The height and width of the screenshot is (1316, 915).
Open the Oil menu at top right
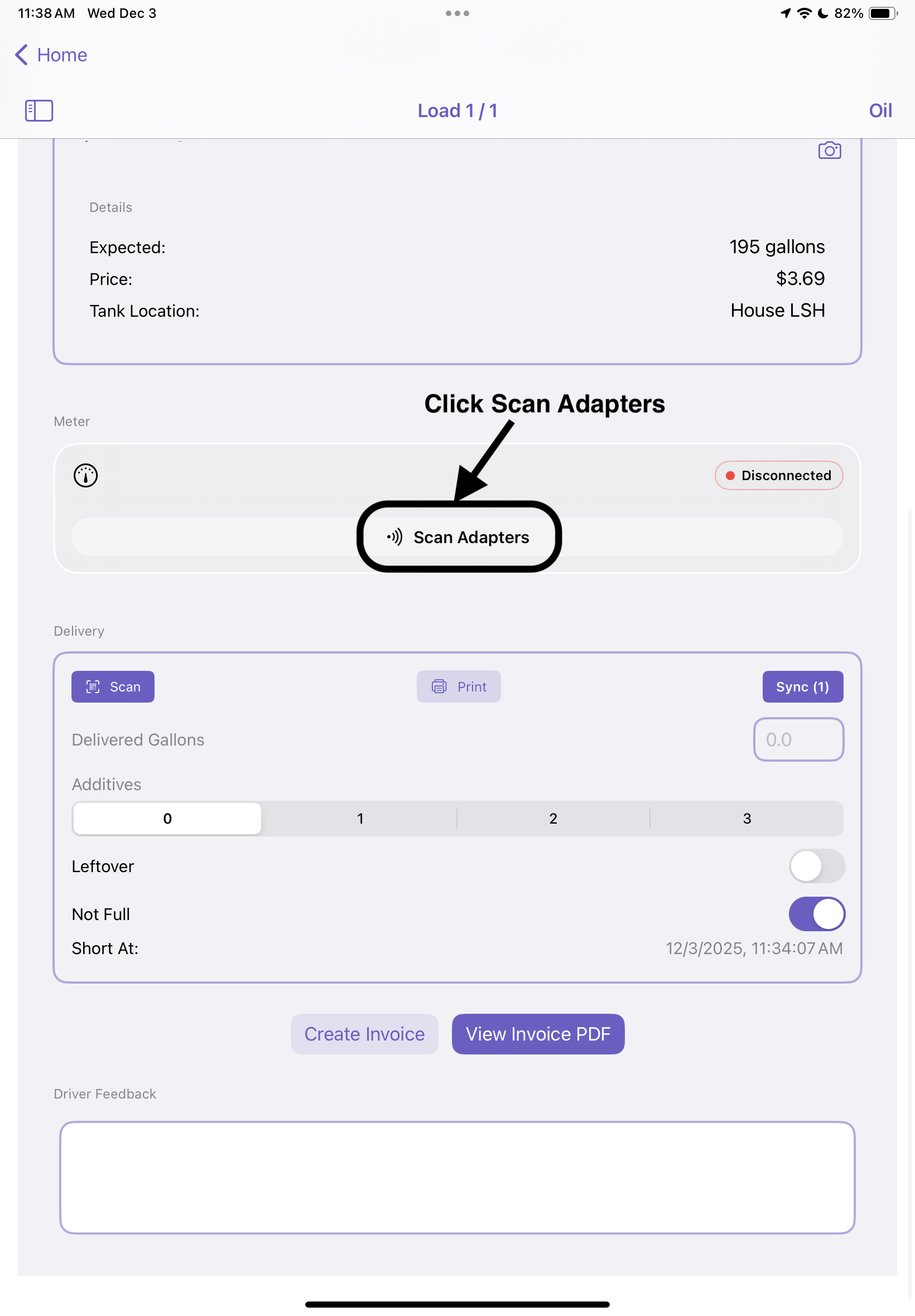(880, 110)
